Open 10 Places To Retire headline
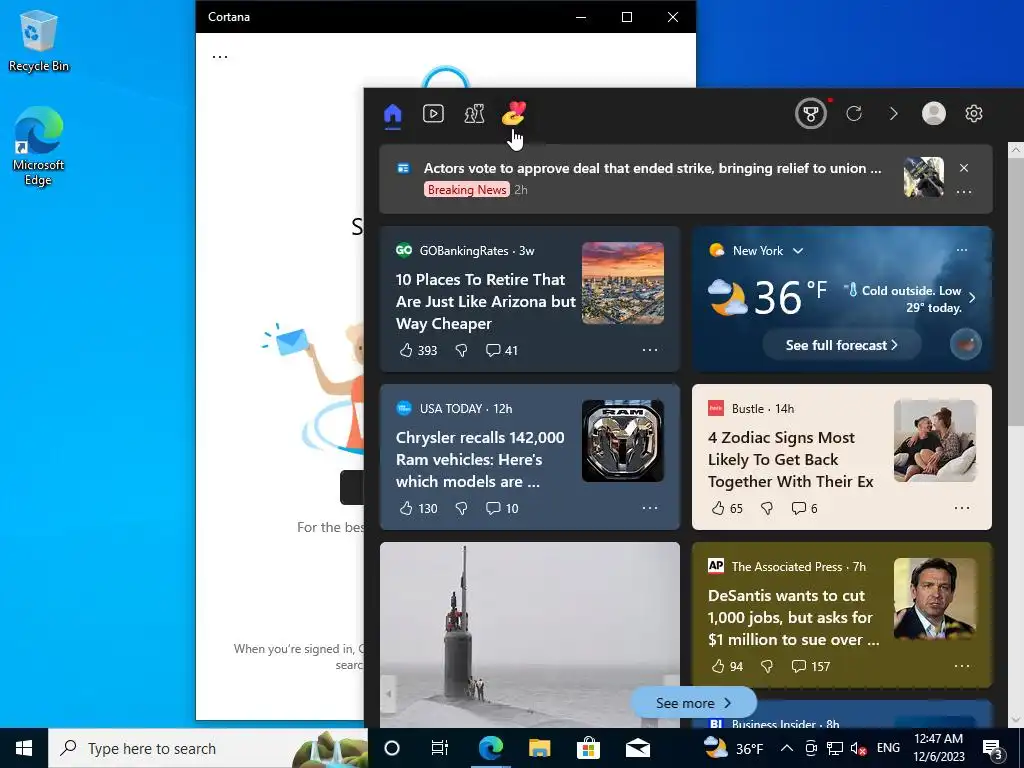Viewport: 1024px width, 768px height. pos(485,302)
